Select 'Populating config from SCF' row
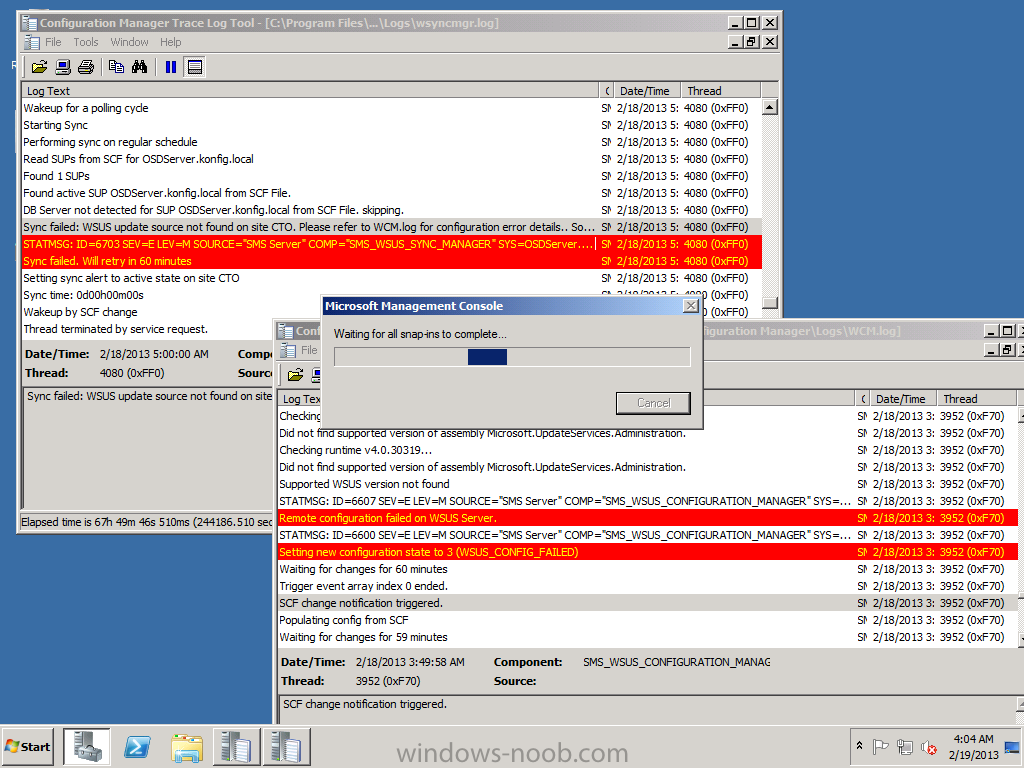 [x=648, y=620]
